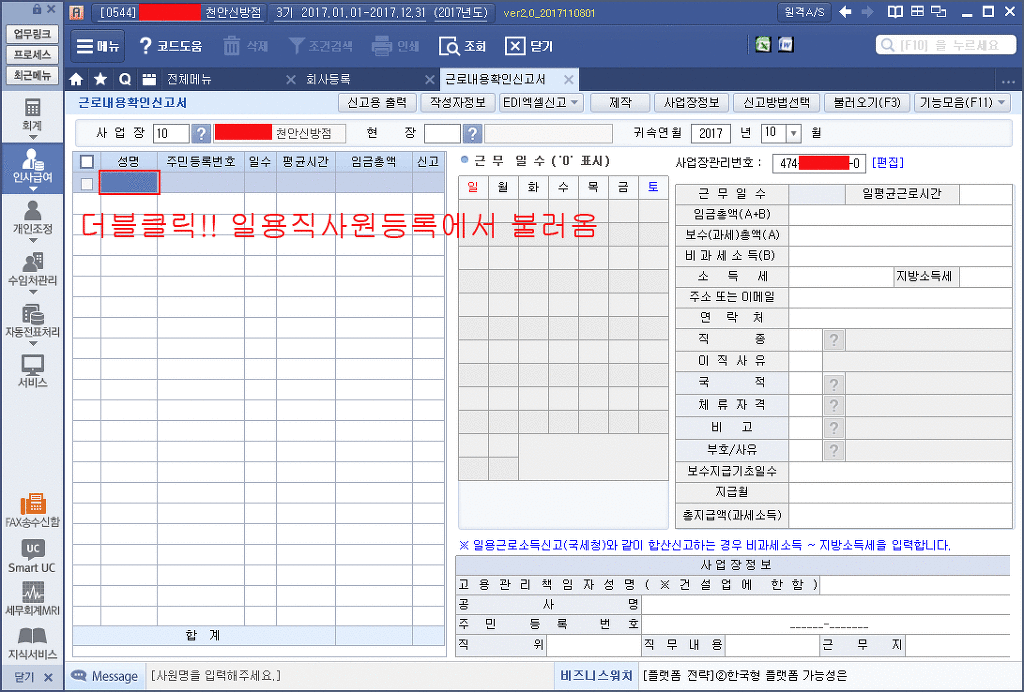The image size is (1024, 692).
Task: Click the 원격A/S button
Action: pos(805,12)
